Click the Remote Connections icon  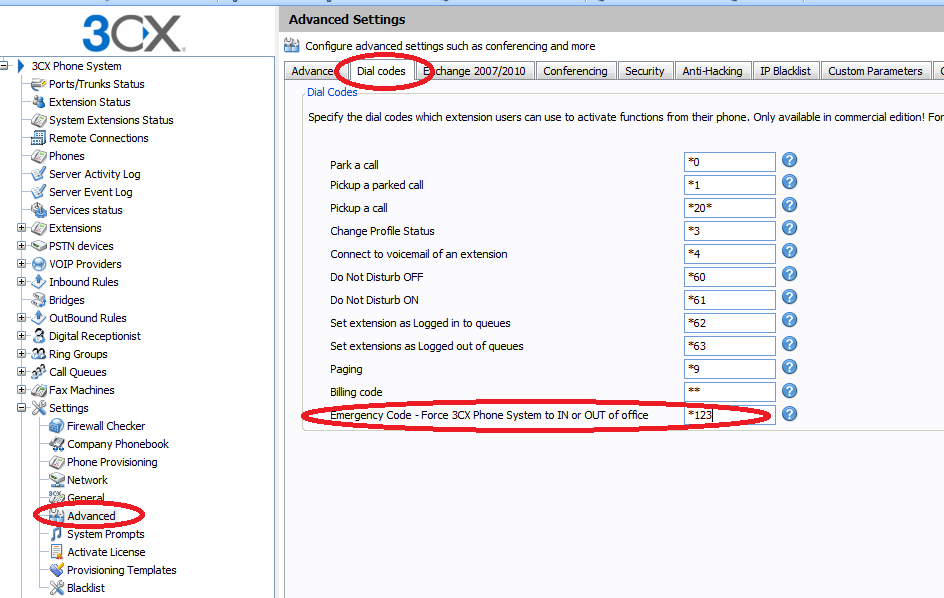point(39,138)
